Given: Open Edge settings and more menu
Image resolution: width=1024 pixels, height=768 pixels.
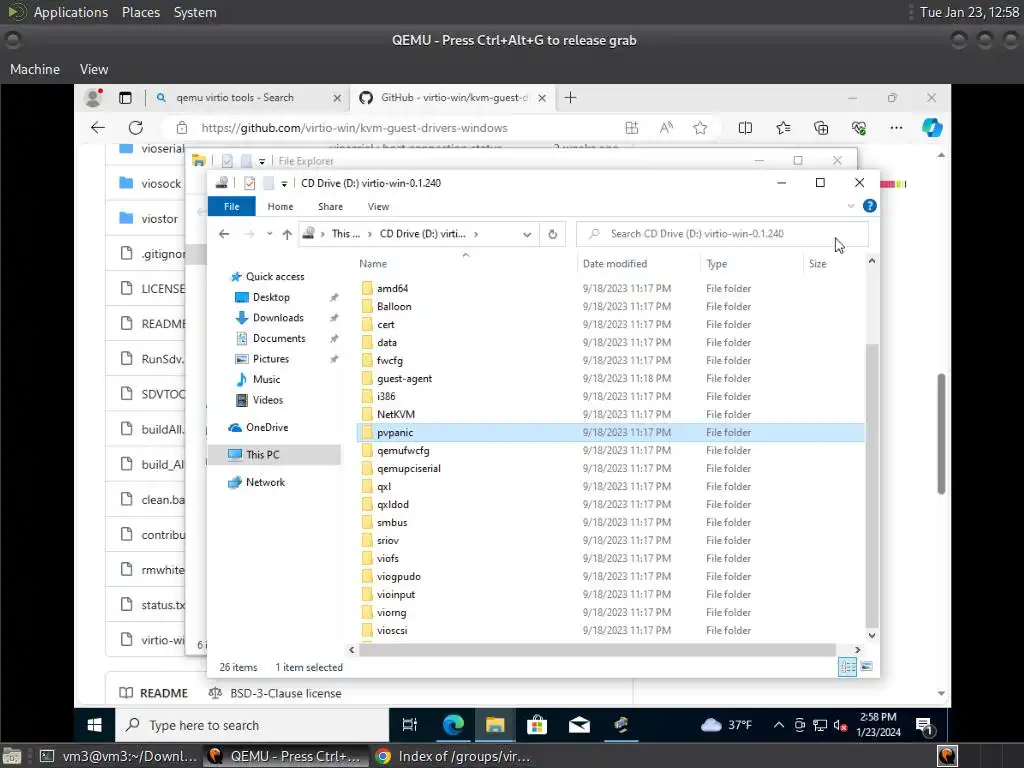Looking at the screenshot, I should point(896,128).
